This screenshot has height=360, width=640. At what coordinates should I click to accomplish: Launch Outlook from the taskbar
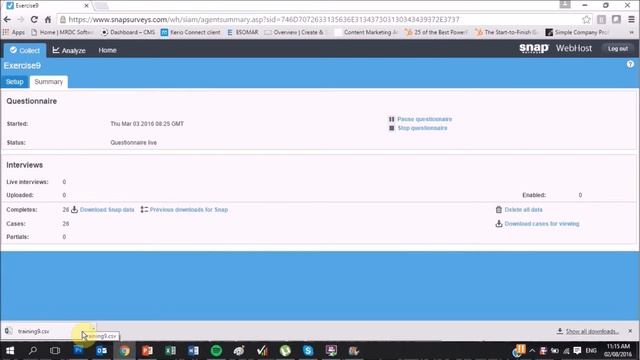[x=102, y=351]
